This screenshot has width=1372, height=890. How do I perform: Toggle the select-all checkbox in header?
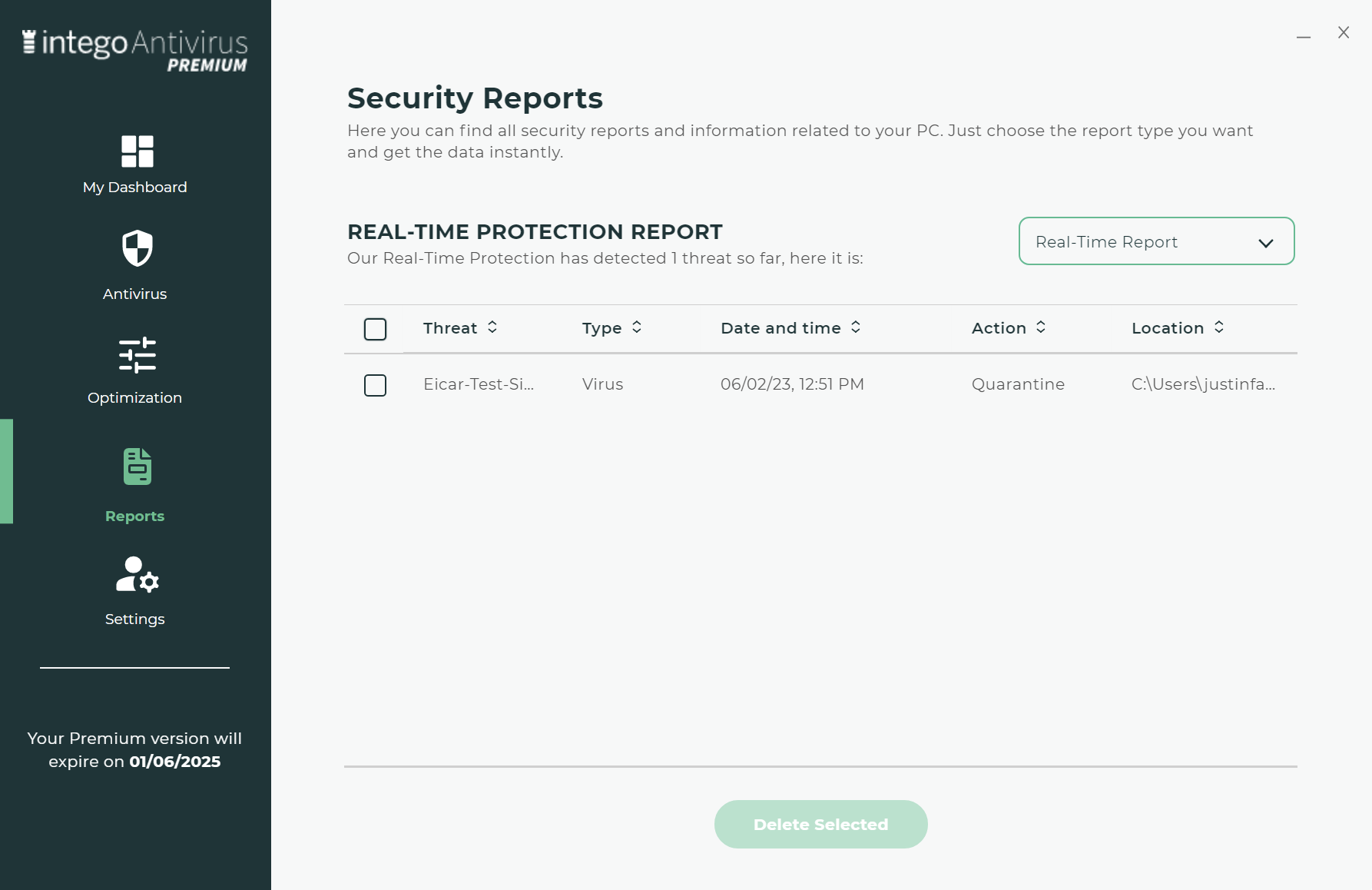point(375,329)
